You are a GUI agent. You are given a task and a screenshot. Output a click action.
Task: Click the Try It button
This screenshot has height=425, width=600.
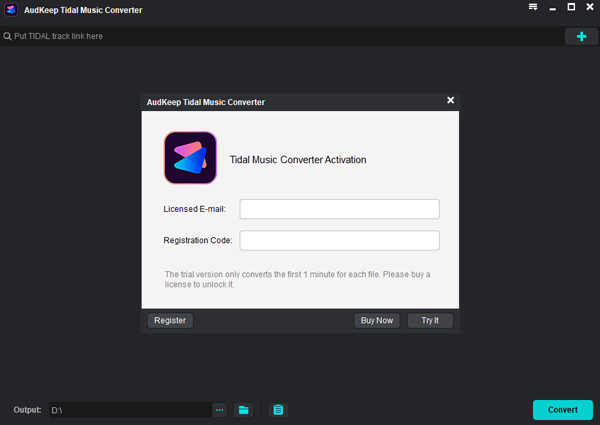(x=430, y=321)
